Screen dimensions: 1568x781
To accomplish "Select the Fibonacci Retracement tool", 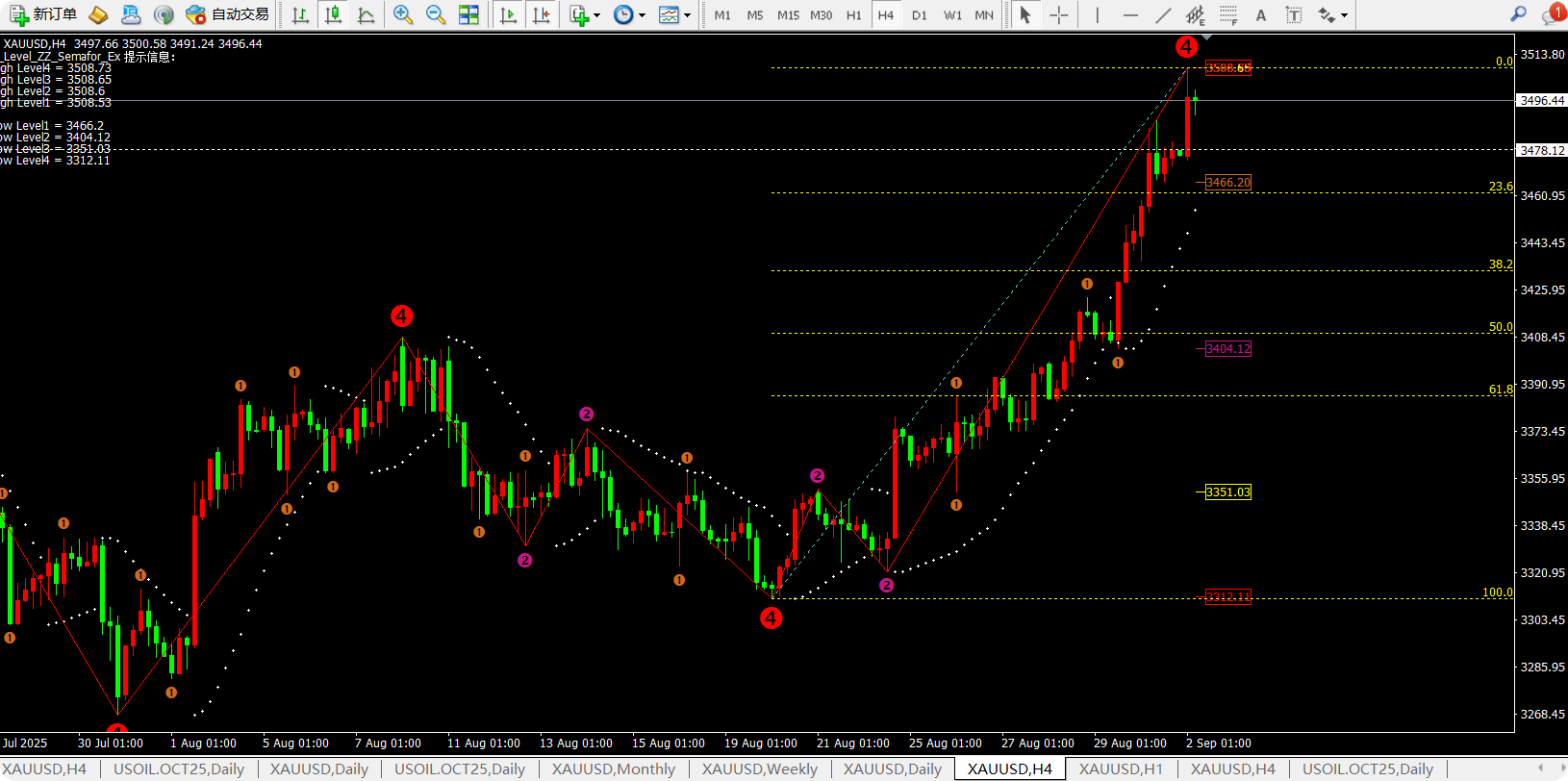I will click(1228, 14).
